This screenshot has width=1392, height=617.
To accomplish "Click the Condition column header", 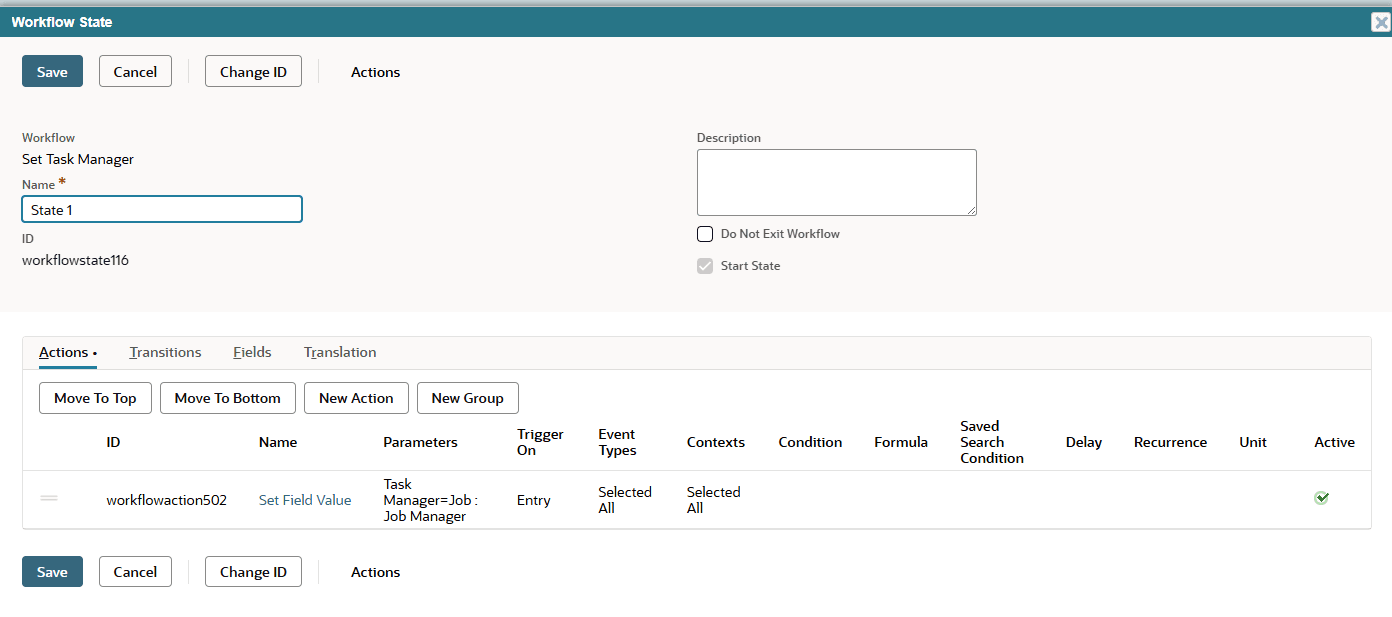I will 810,442.
